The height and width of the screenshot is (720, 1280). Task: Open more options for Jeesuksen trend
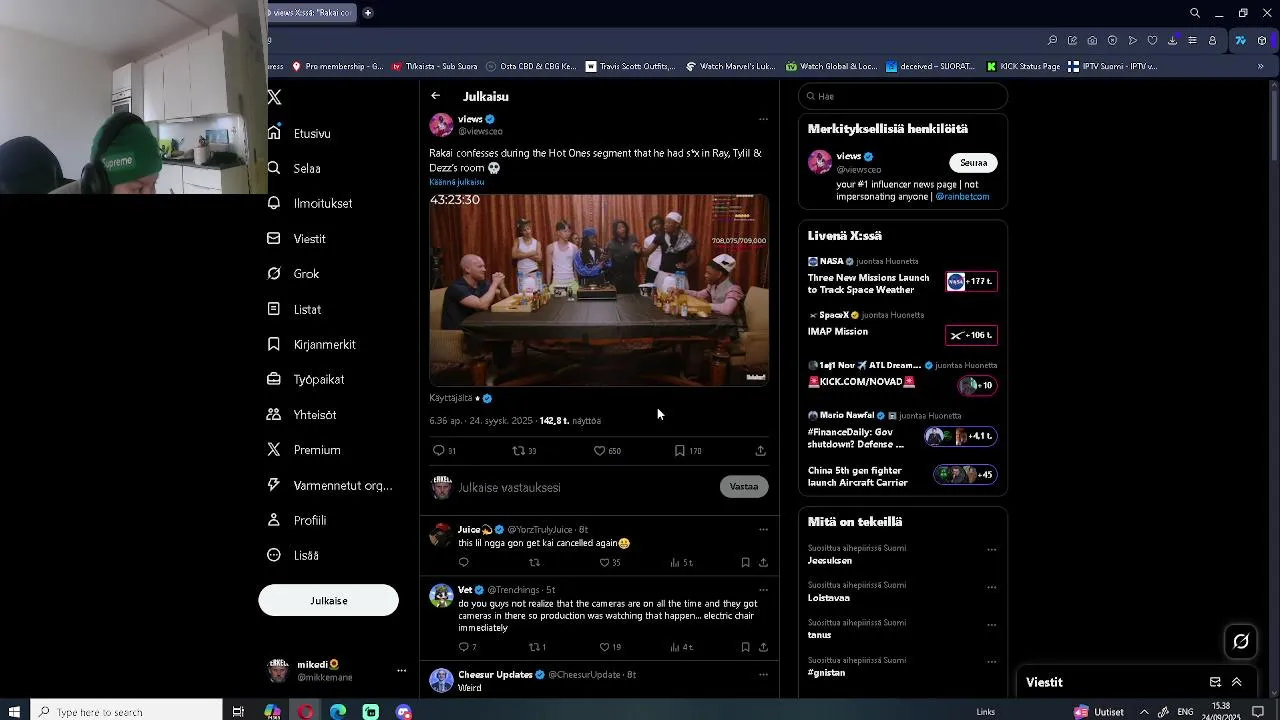tap(992, 549)
